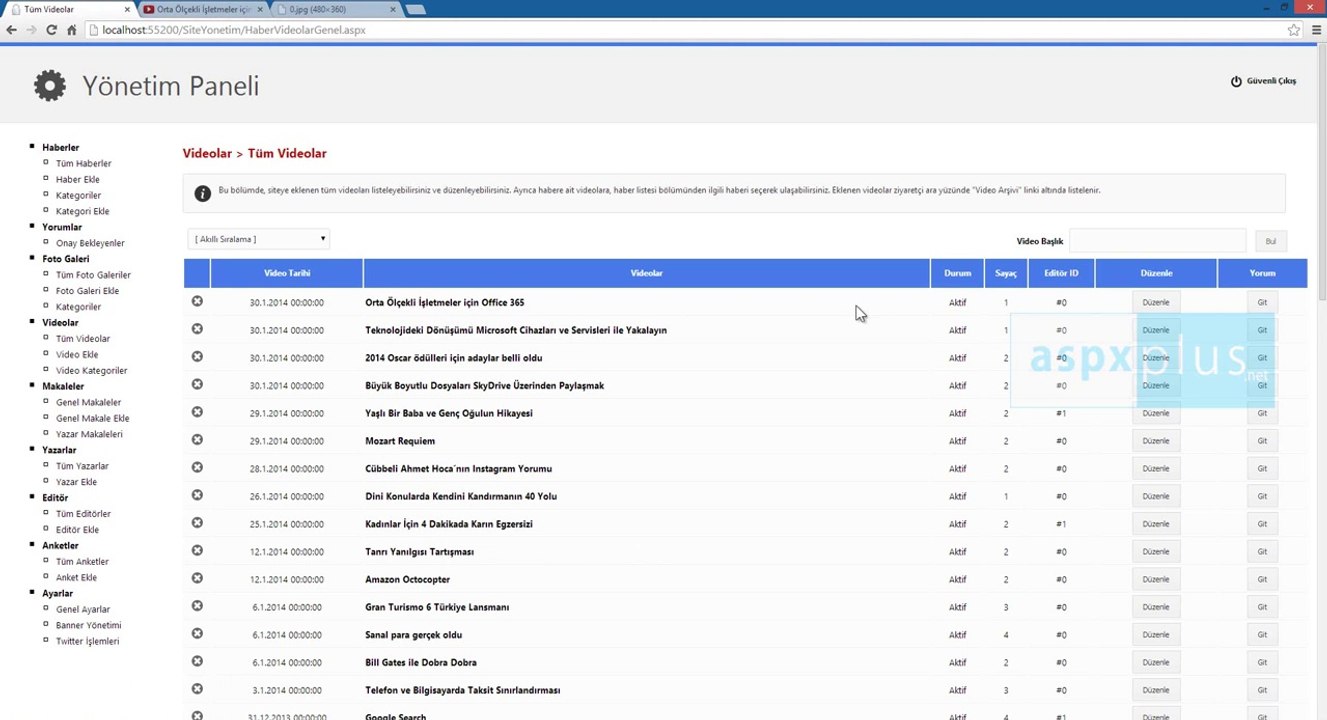Image resolution: width=1327 pixels, height=720 pixels.
Task: Delete the 'Bill Gates ile Dobra Dobra' row
Action: click(197, 661)
